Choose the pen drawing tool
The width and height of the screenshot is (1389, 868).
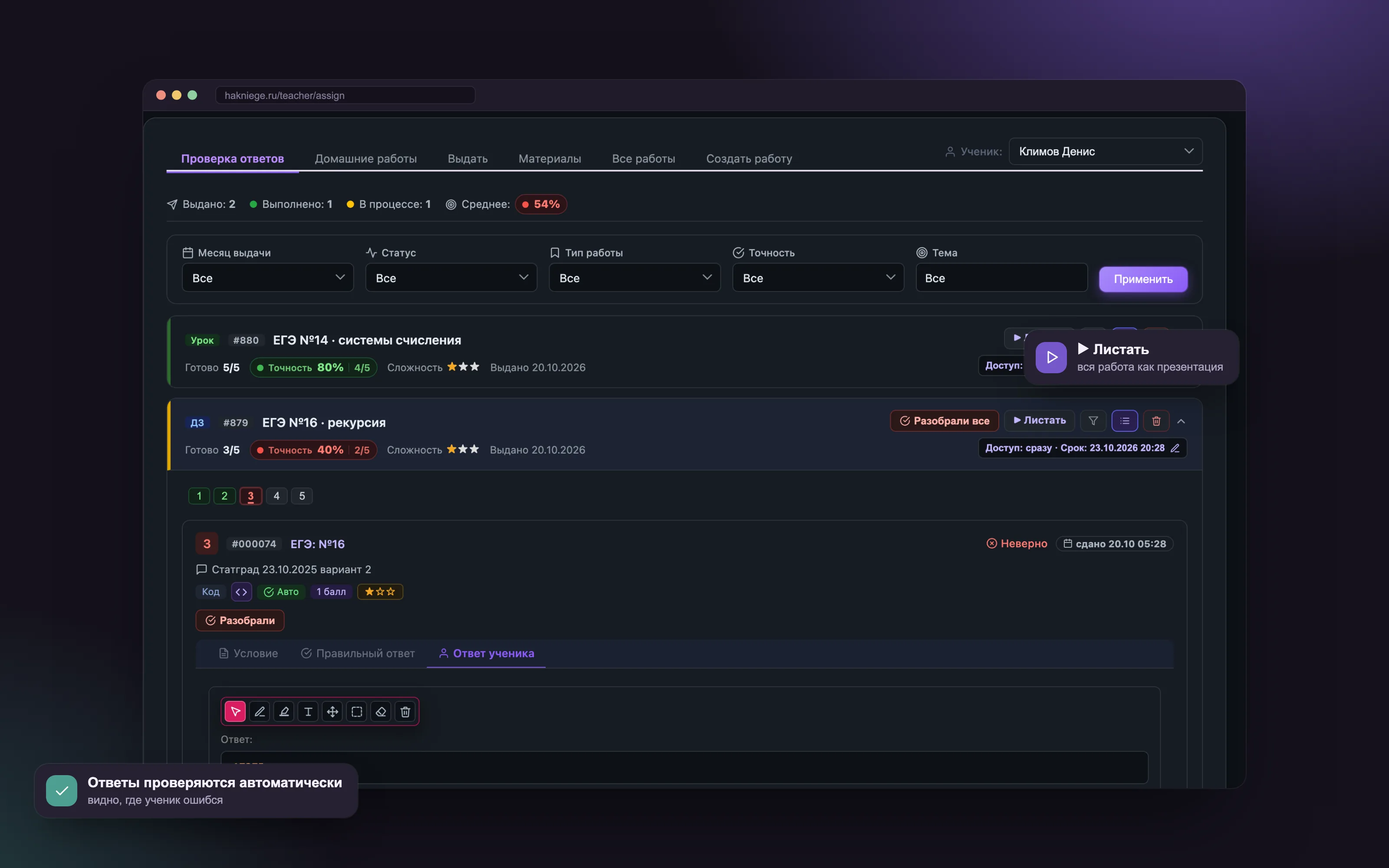260,712
